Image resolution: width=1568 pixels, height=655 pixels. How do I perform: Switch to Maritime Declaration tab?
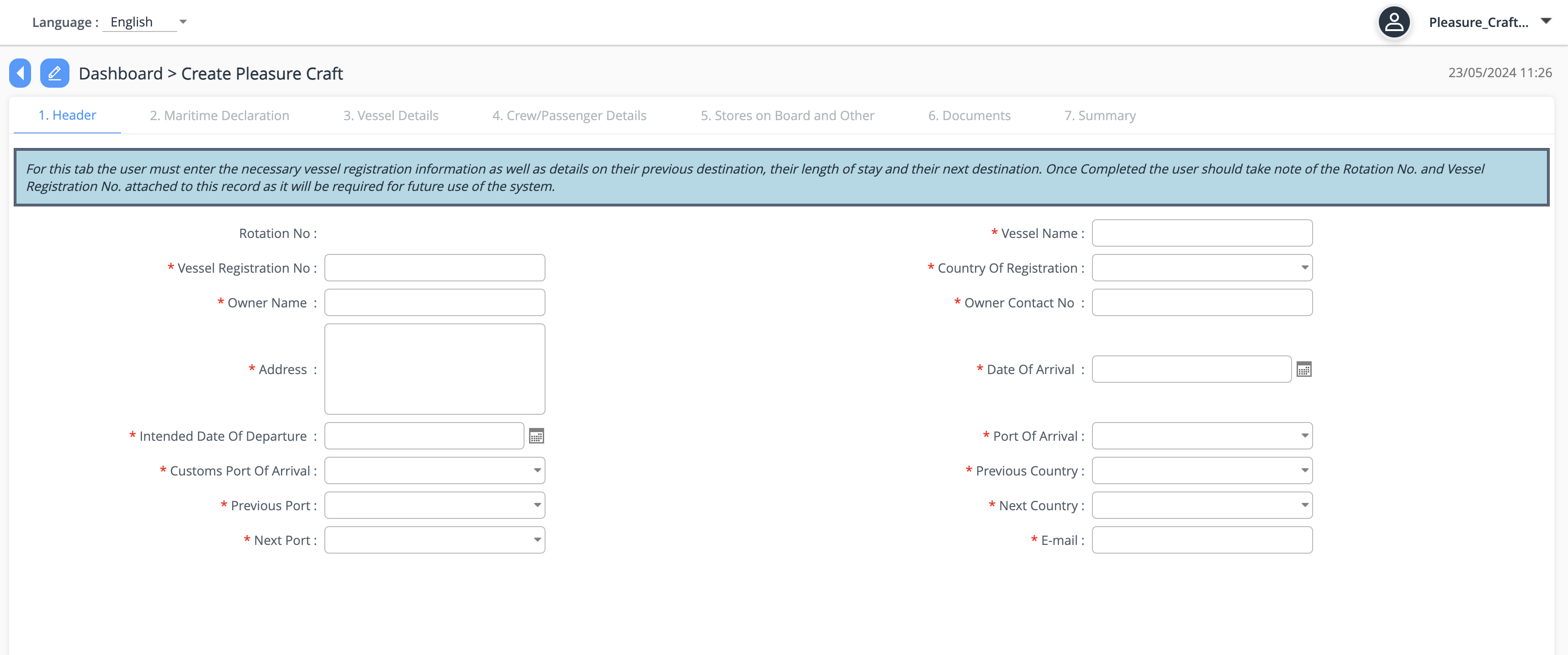[x=219, y=116]
